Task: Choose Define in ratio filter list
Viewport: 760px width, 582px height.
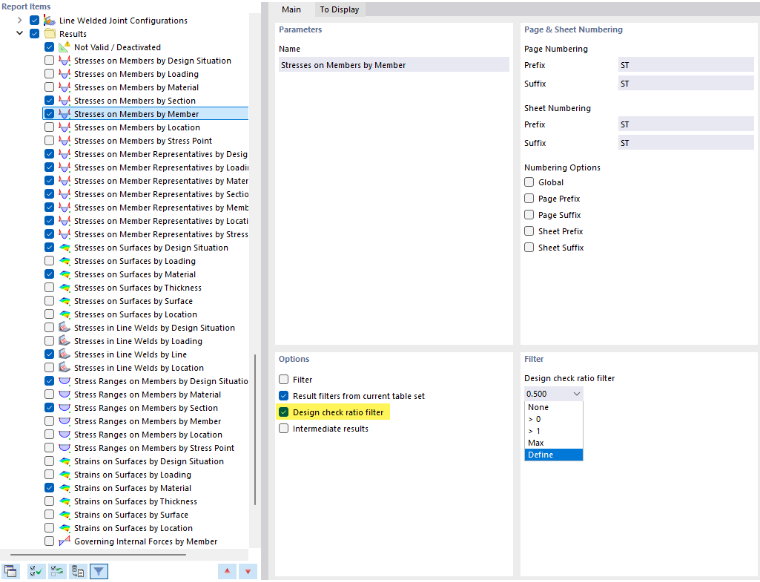Action: (x=554, y=455)
